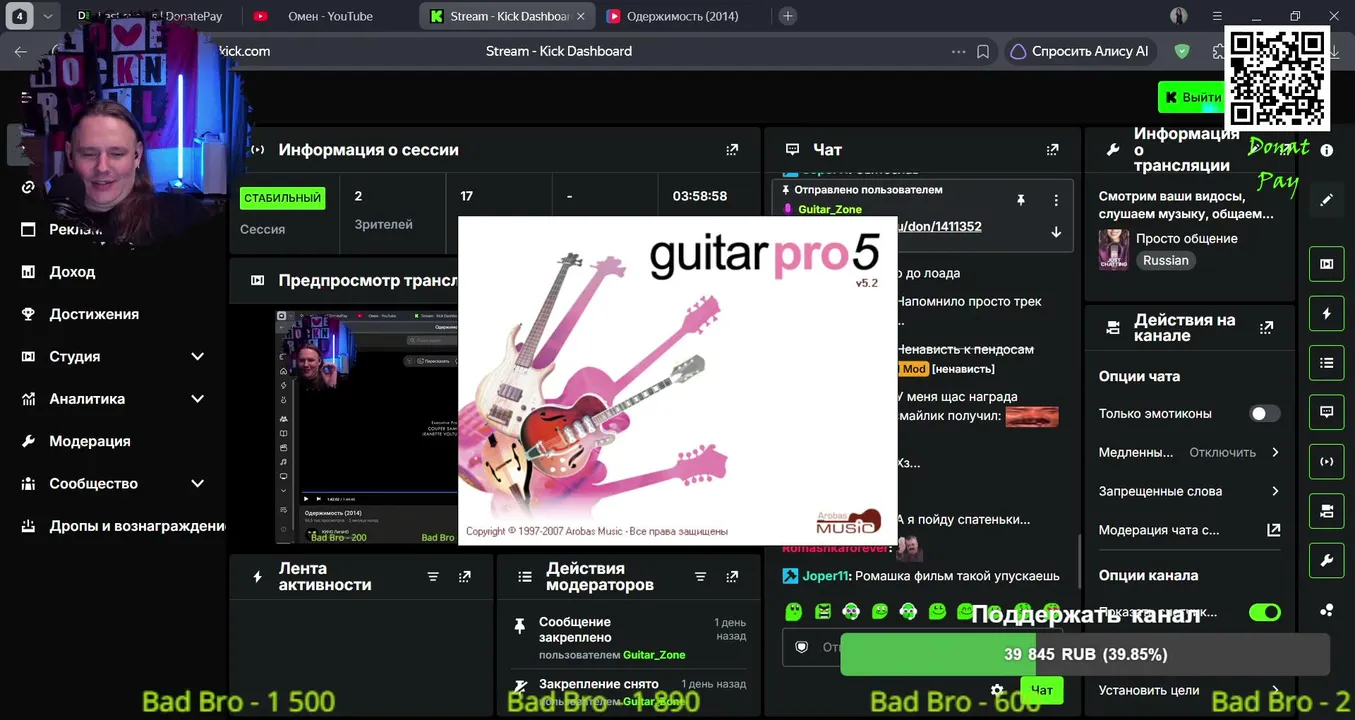Click the Сообщество people icon

click(28, 483)
